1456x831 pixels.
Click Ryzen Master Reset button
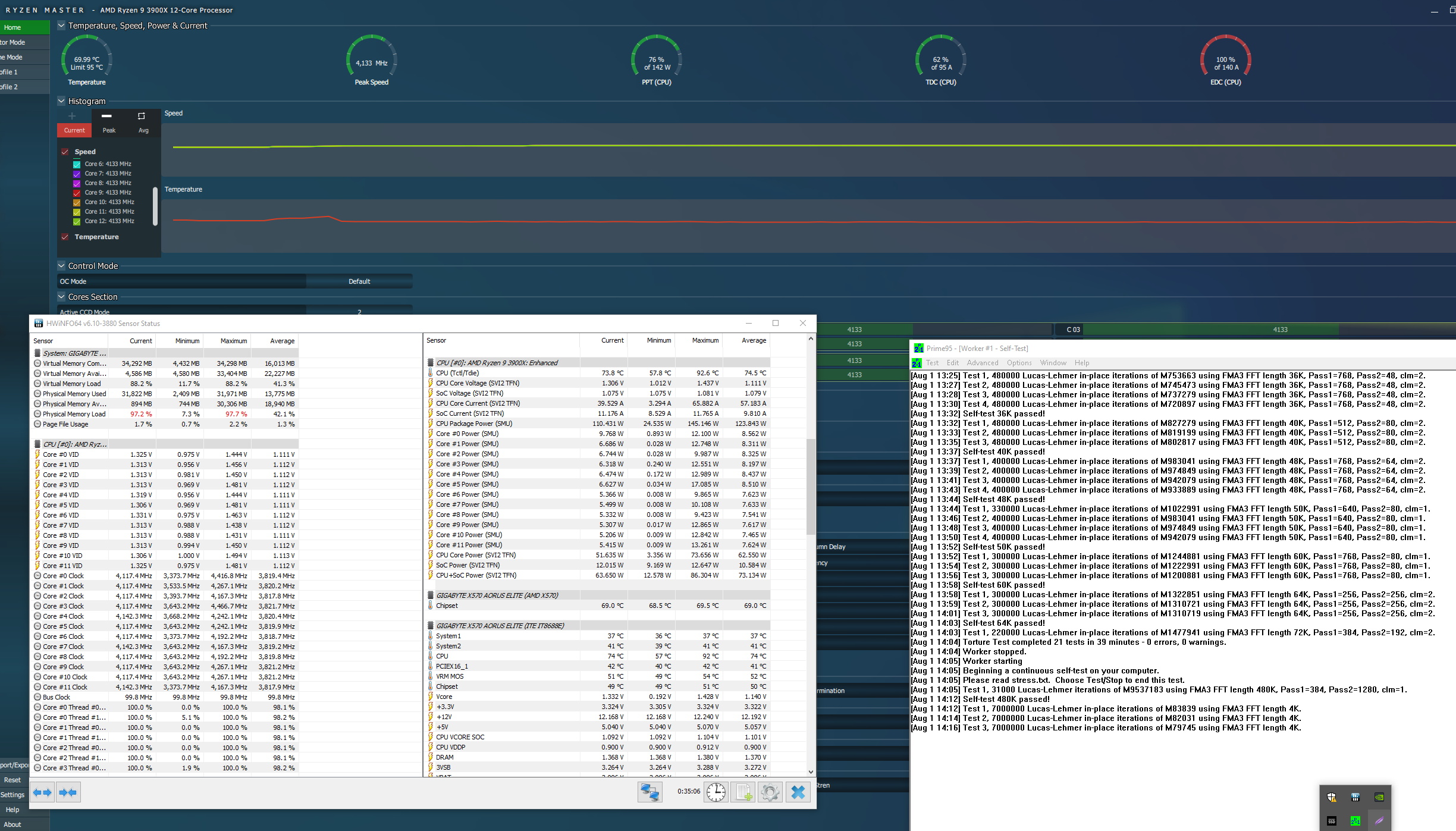coord(13,780)
